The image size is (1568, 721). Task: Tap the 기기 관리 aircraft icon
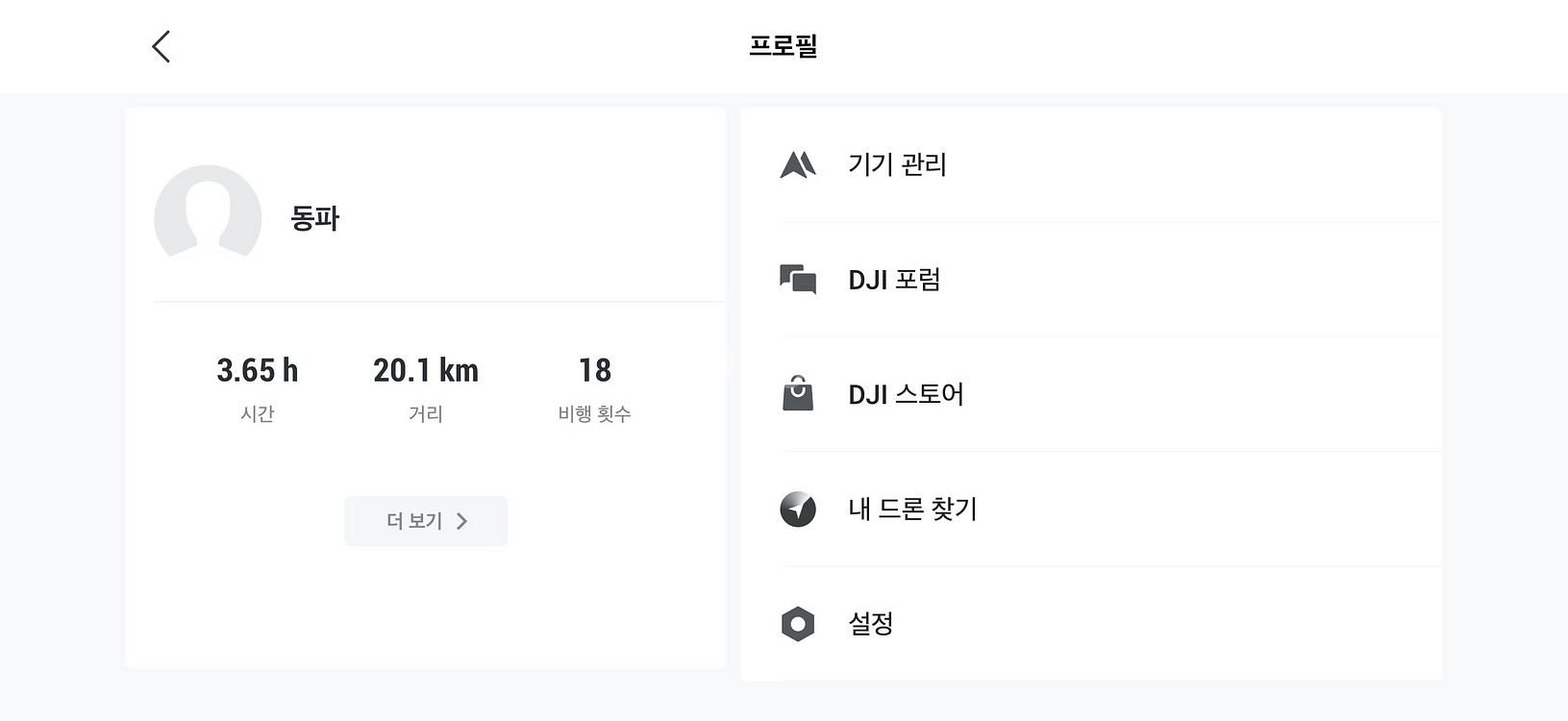798,165
